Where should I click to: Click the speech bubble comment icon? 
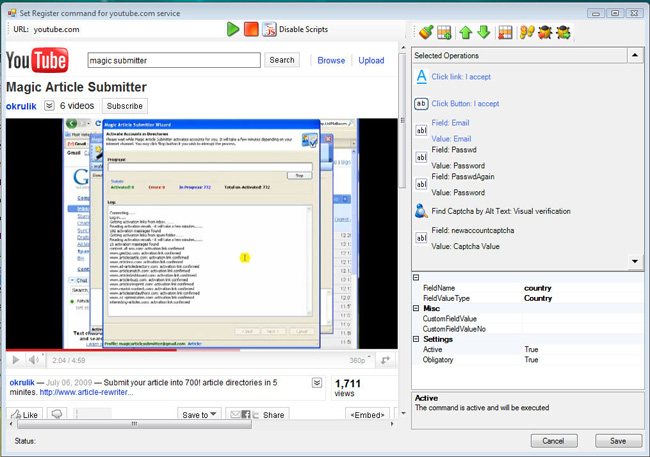coord(57,414)
